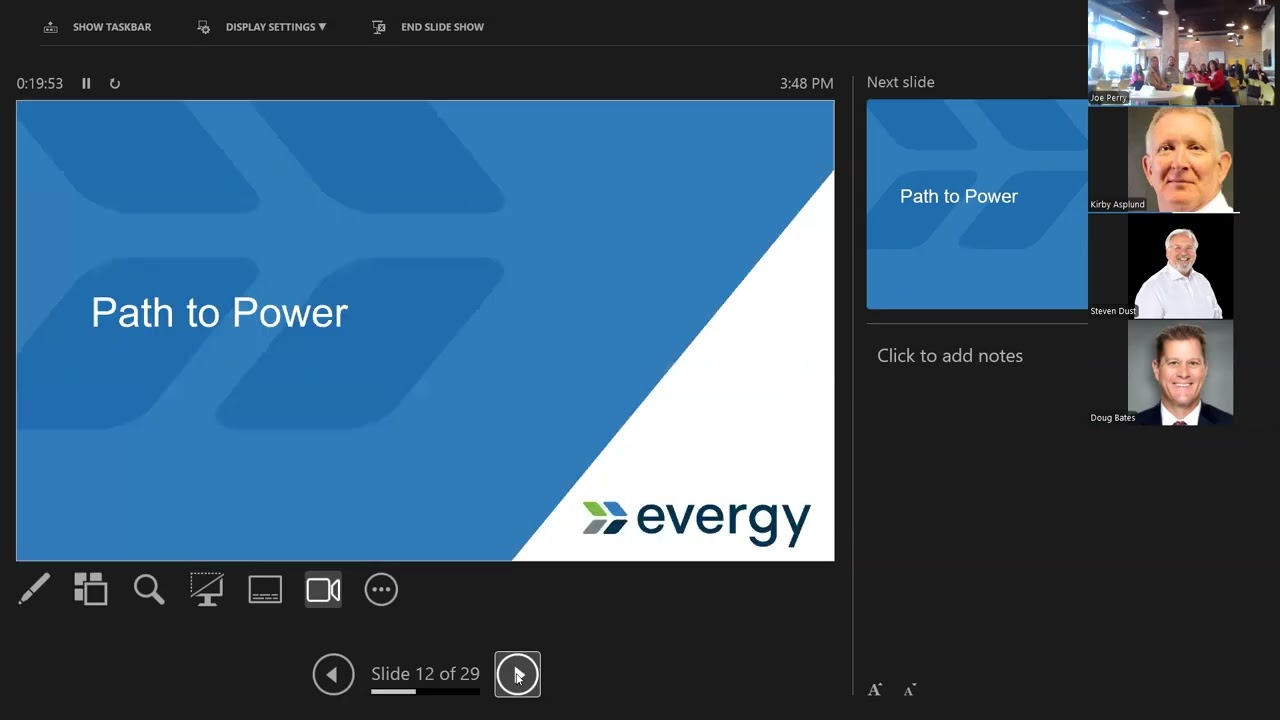Activate the zoom into slide magnifier
This screenshot has width=1280, height=720.
(149, 590)
